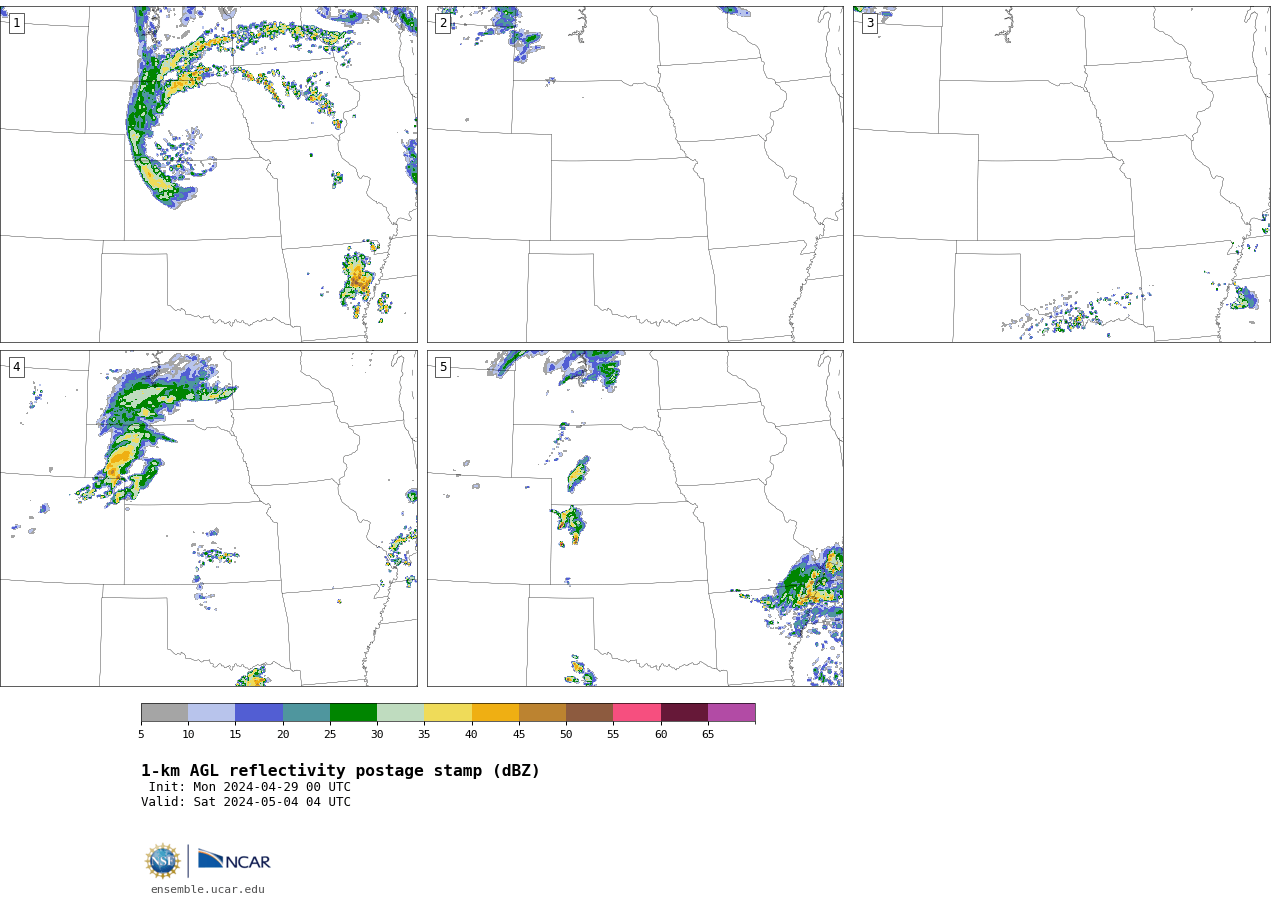This screenshot has height=901, width=1280.
Task: Click the yellow 35-40 dBZ swatch
Action: tap(448, 713)
